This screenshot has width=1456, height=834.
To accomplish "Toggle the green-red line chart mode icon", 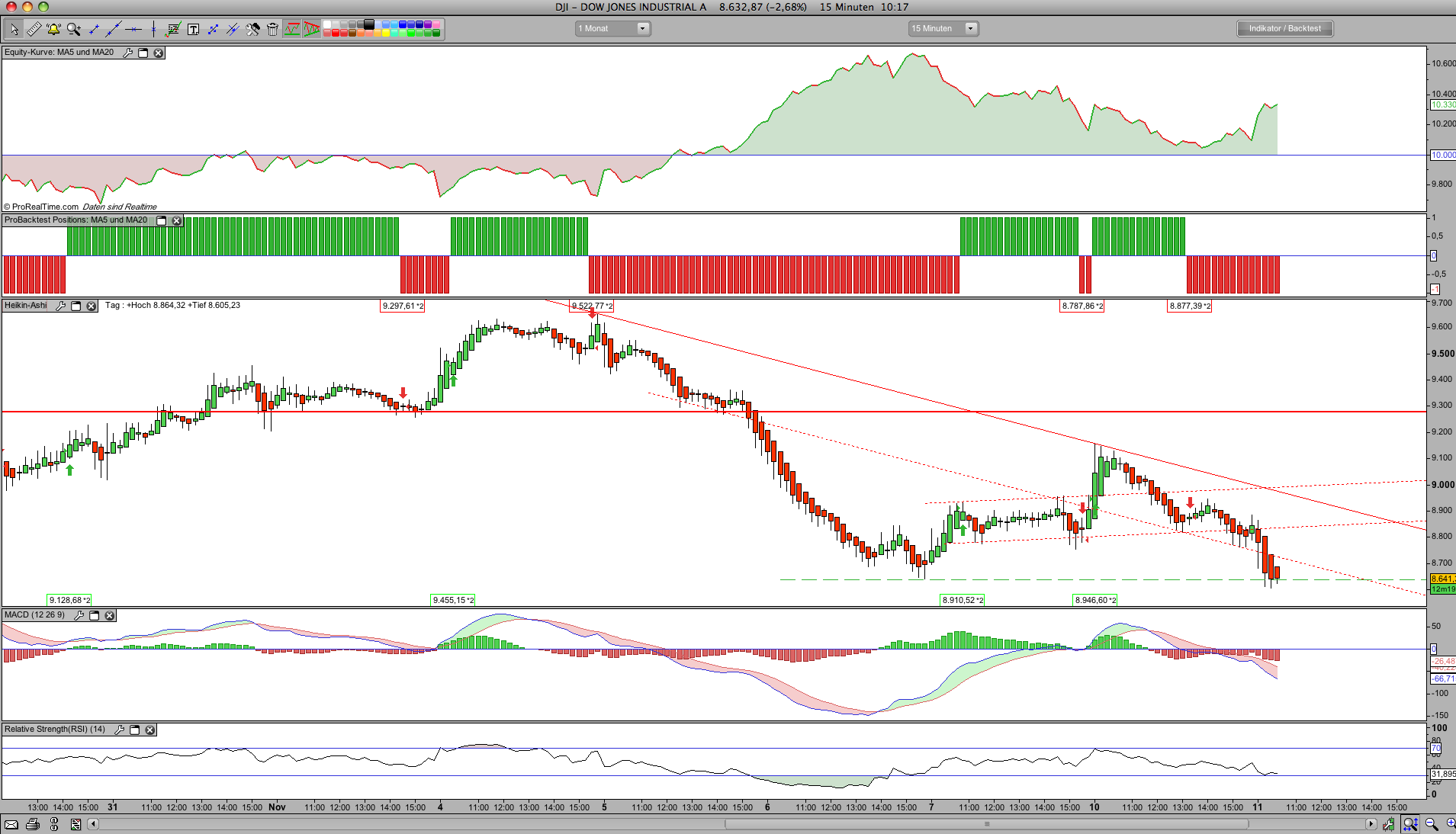I will [292, 29].
